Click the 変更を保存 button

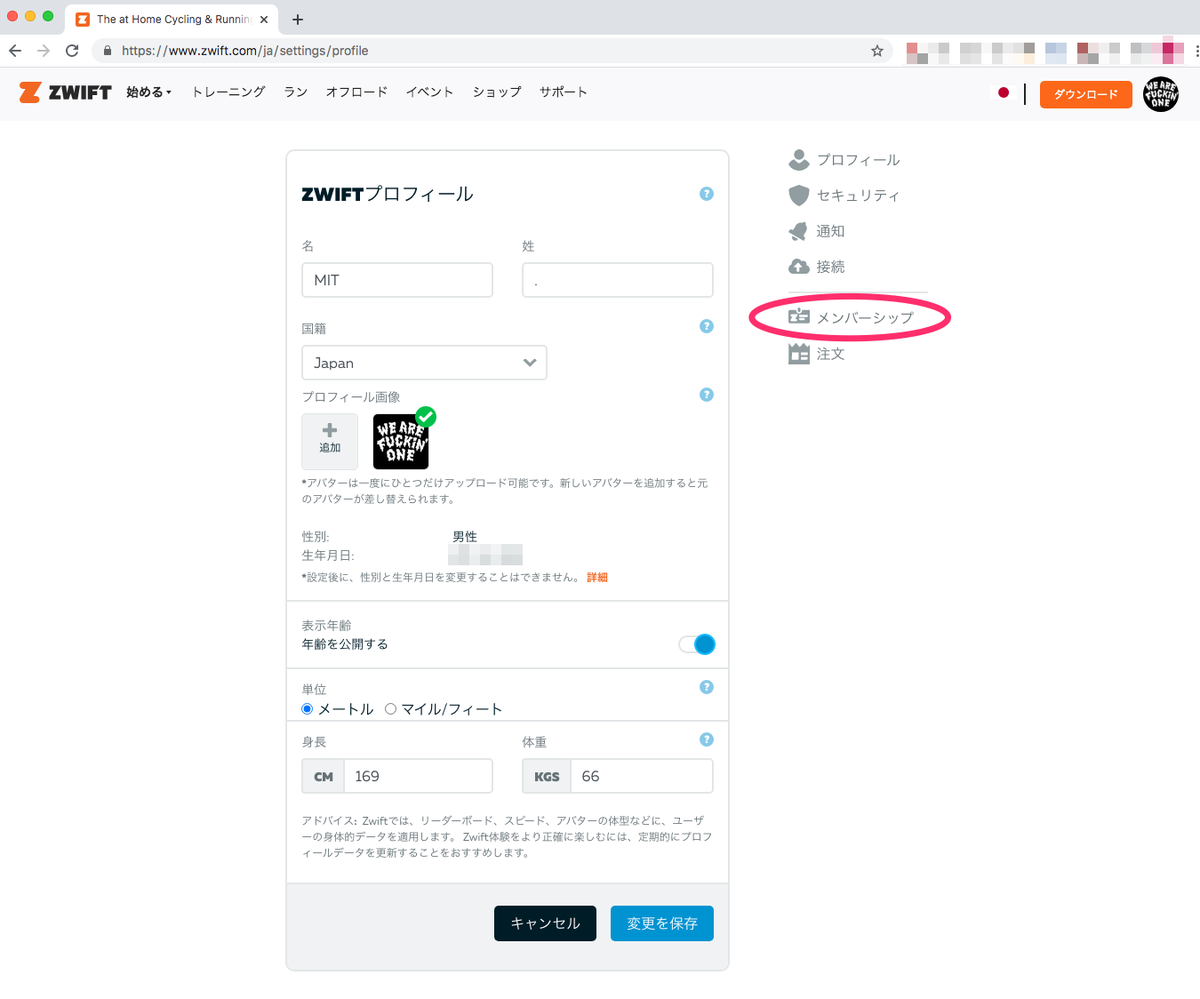[x=662, y=923]
